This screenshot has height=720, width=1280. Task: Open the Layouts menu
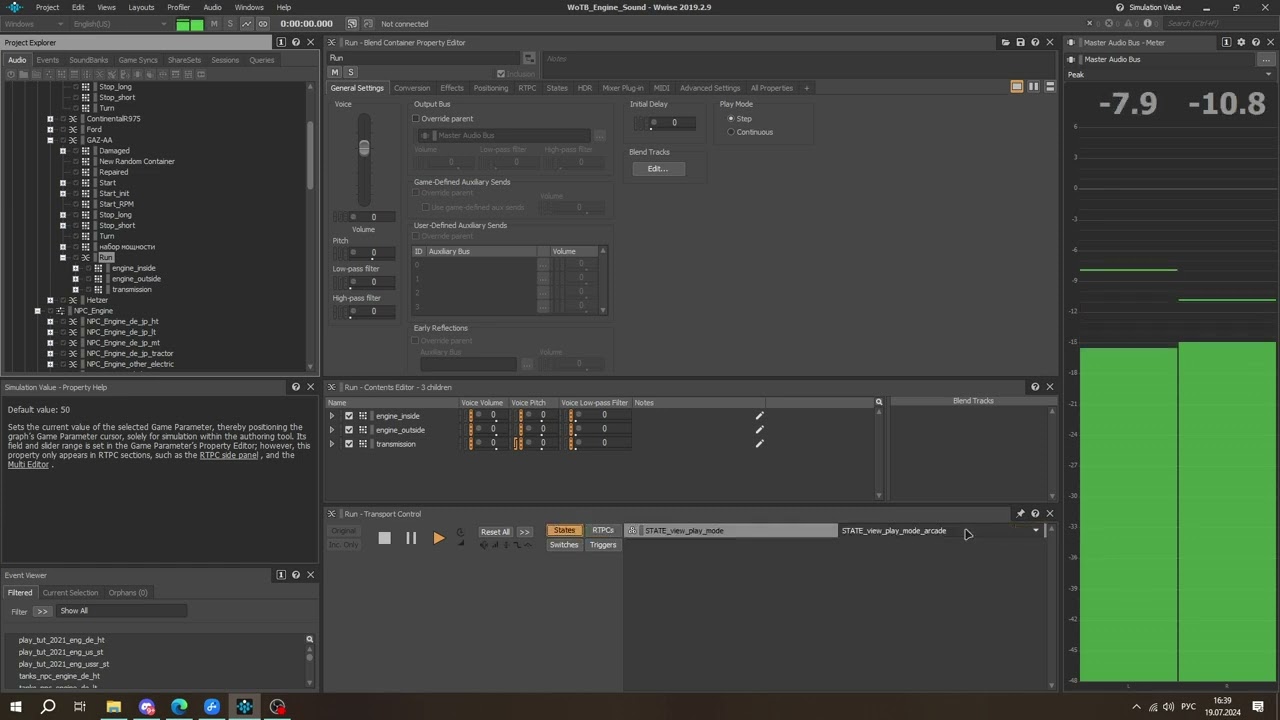(x=141, y=7)
